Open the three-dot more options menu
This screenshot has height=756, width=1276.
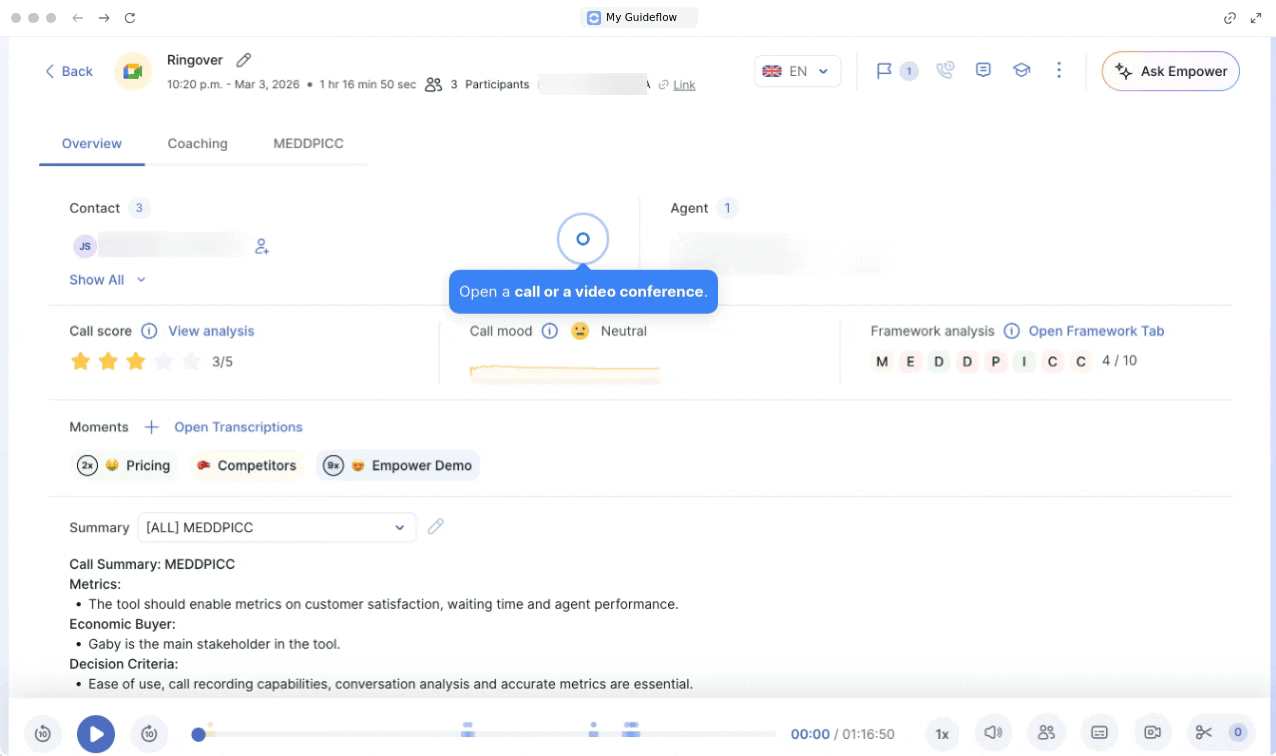coord(1059,71)
